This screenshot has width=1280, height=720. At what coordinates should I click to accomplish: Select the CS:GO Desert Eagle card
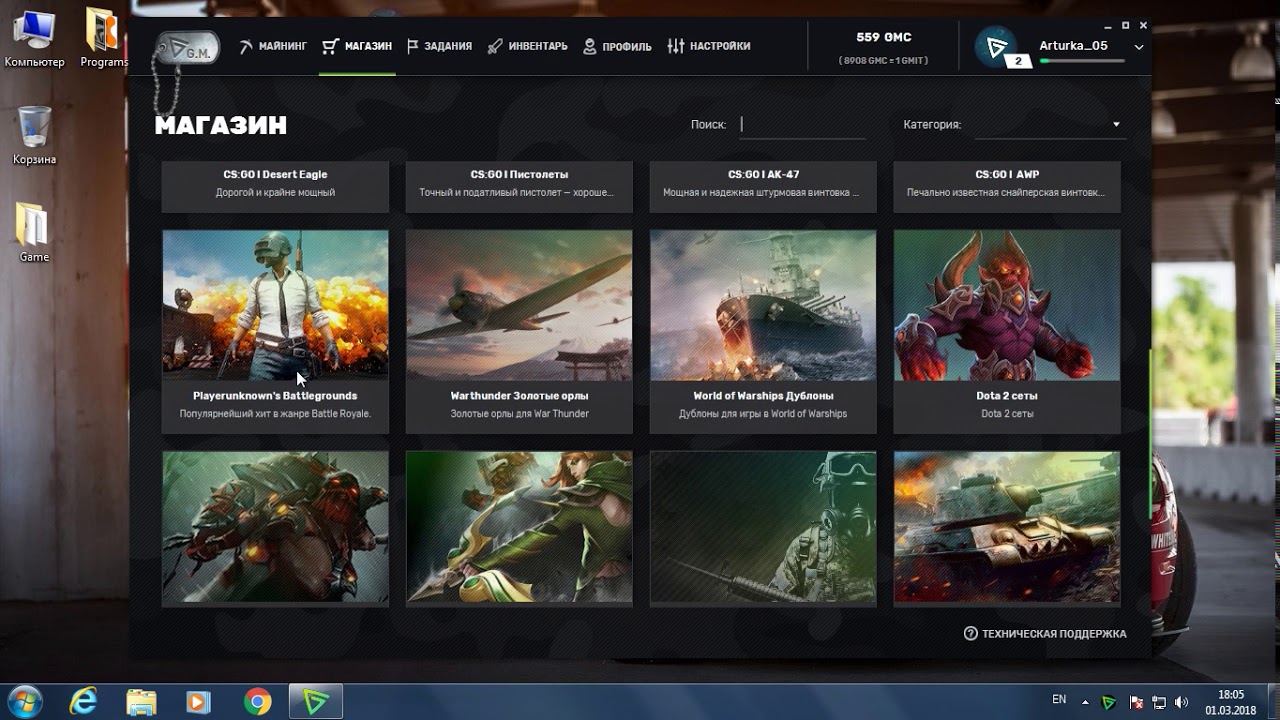point(275,186)
